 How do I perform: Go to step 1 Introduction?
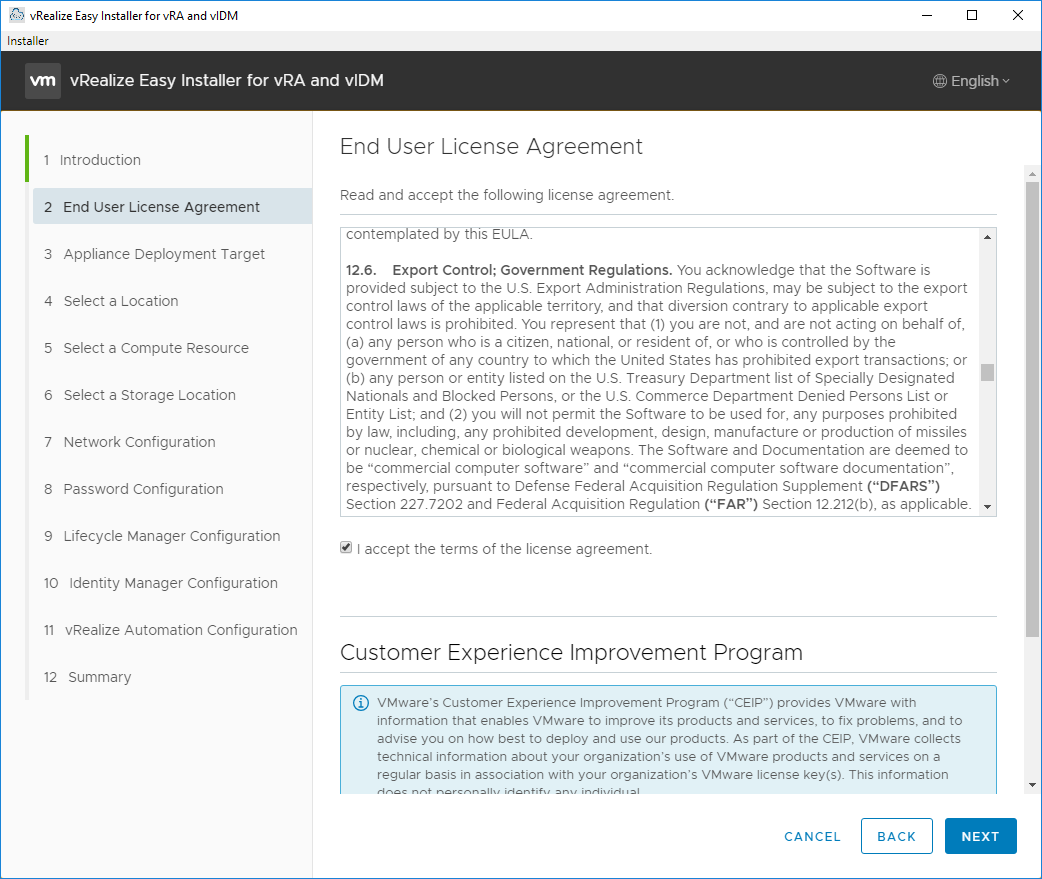tap(92, 159)
